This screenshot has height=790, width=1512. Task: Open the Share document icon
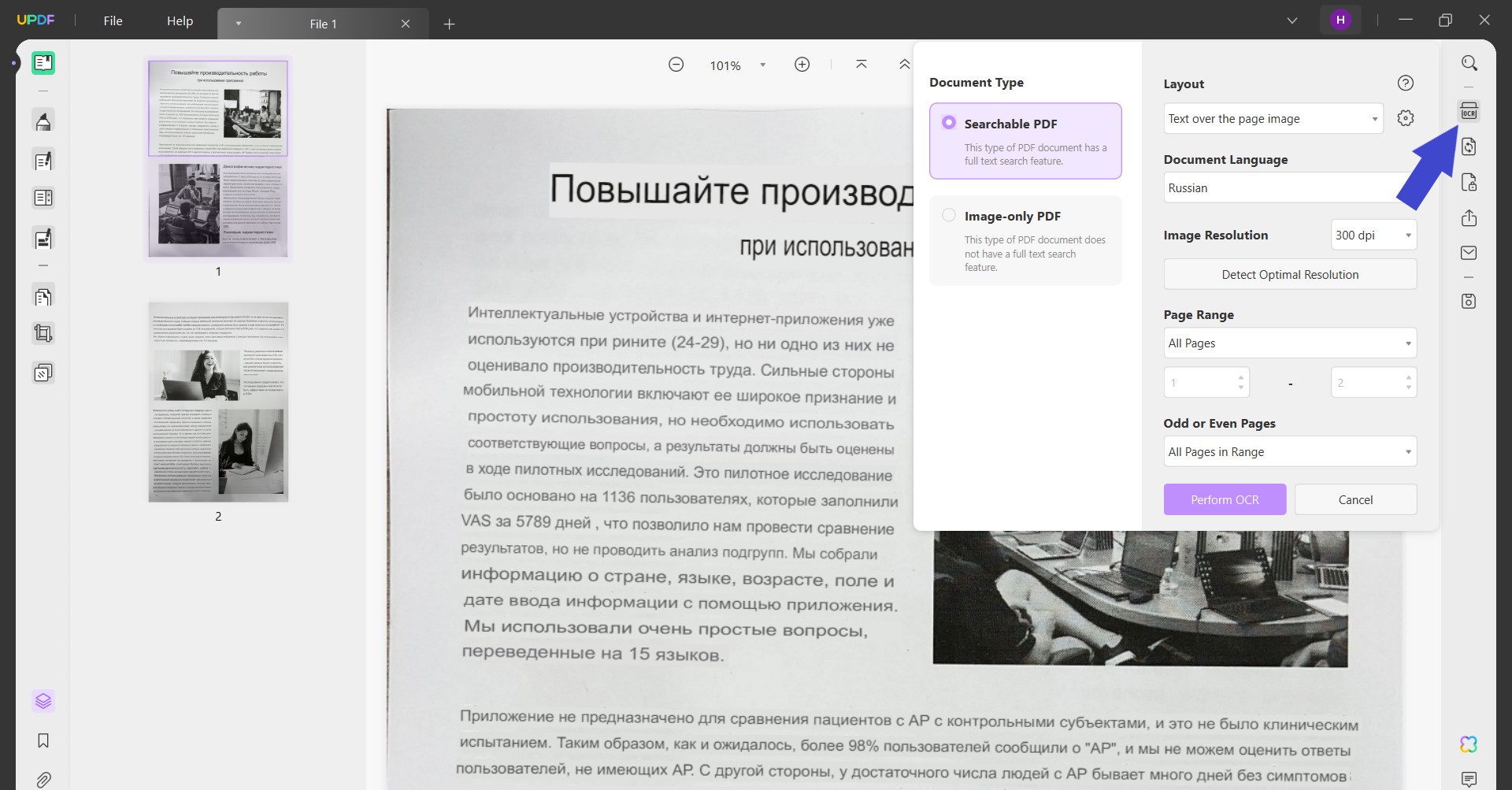(x=1469, y=218)
